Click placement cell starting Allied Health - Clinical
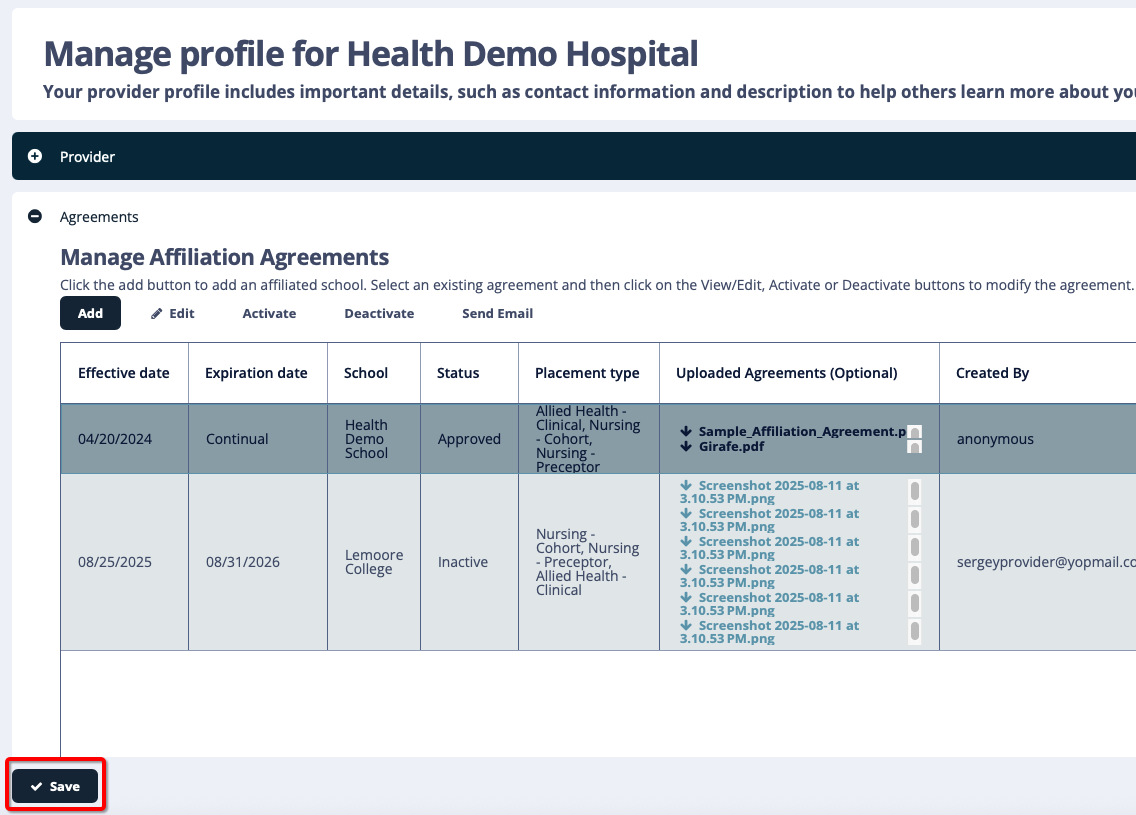1136x815 pixels. coord(589,439)
